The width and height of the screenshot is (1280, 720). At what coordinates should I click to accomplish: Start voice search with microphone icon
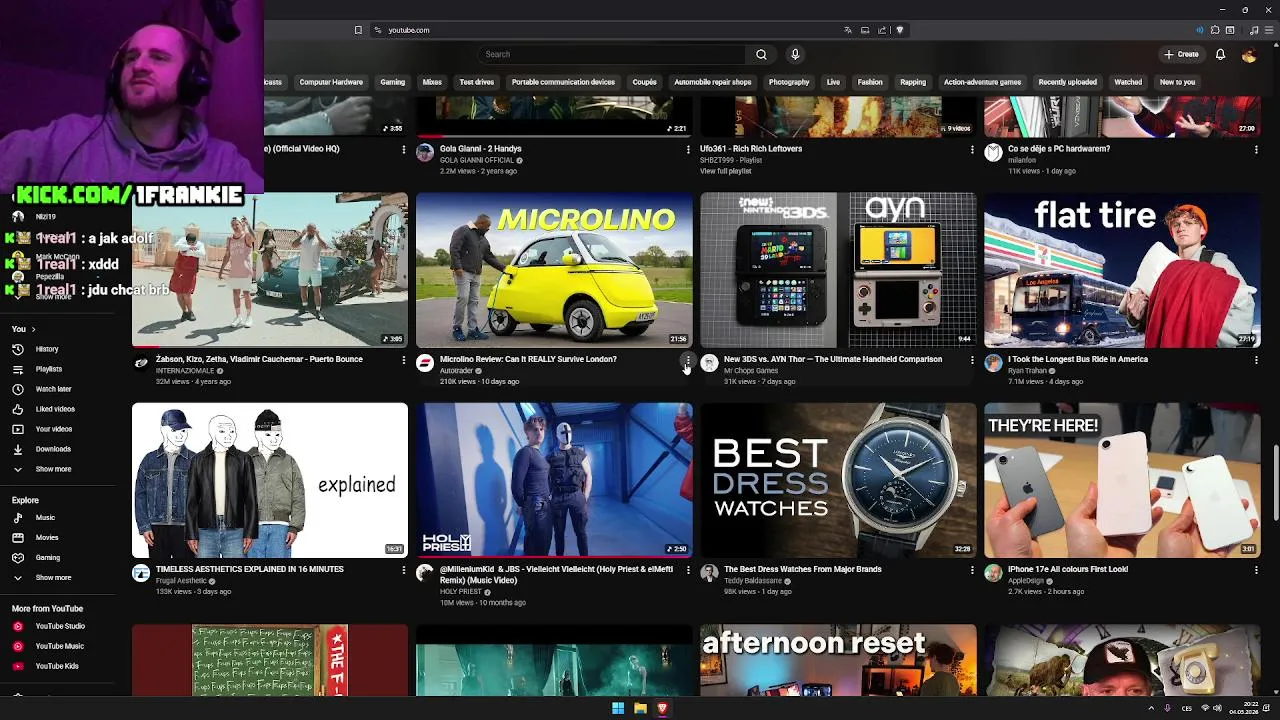click(795, 54)
